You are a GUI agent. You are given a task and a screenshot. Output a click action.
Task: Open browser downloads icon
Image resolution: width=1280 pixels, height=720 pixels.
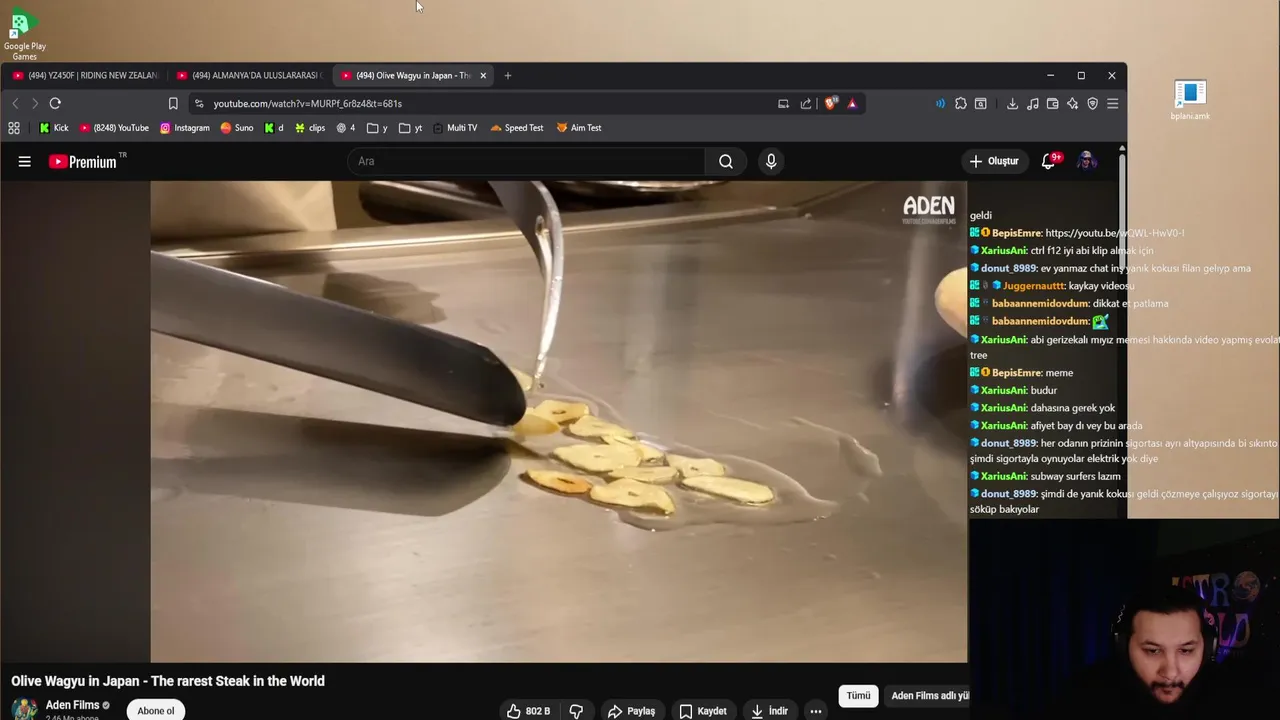(1012, 103)
